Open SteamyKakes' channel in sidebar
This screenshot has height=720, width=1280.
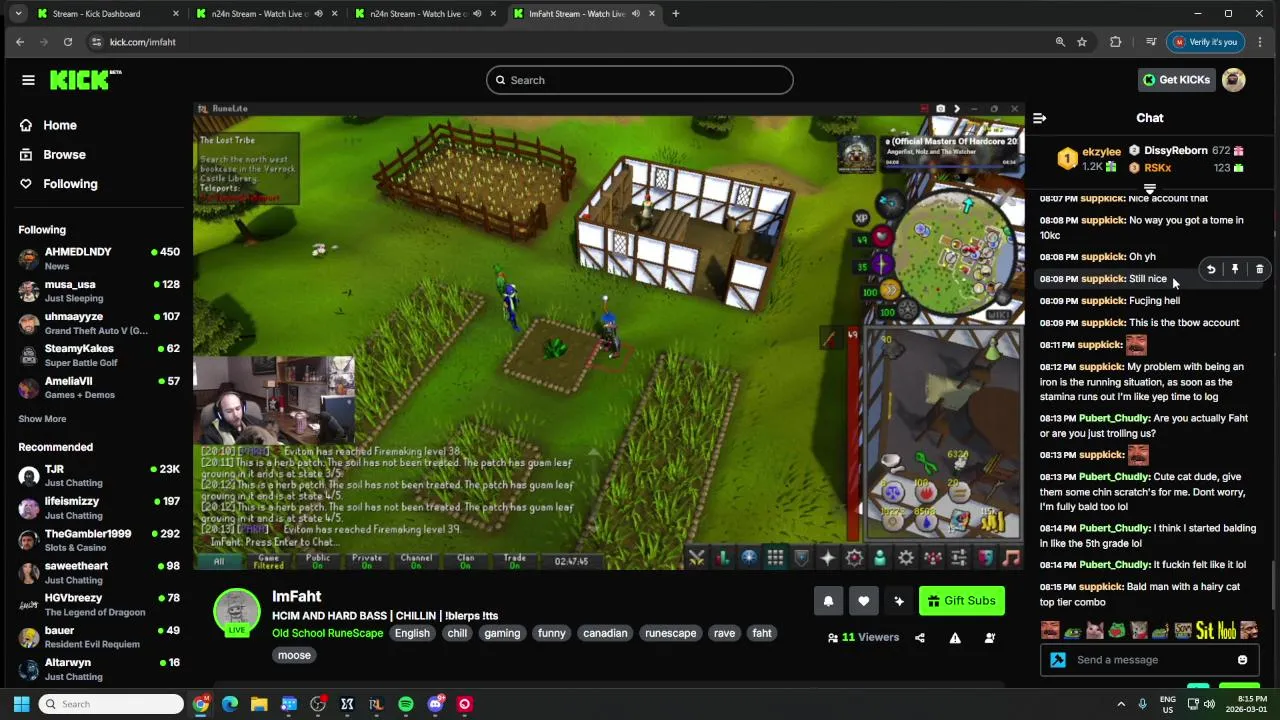point(98,355)
